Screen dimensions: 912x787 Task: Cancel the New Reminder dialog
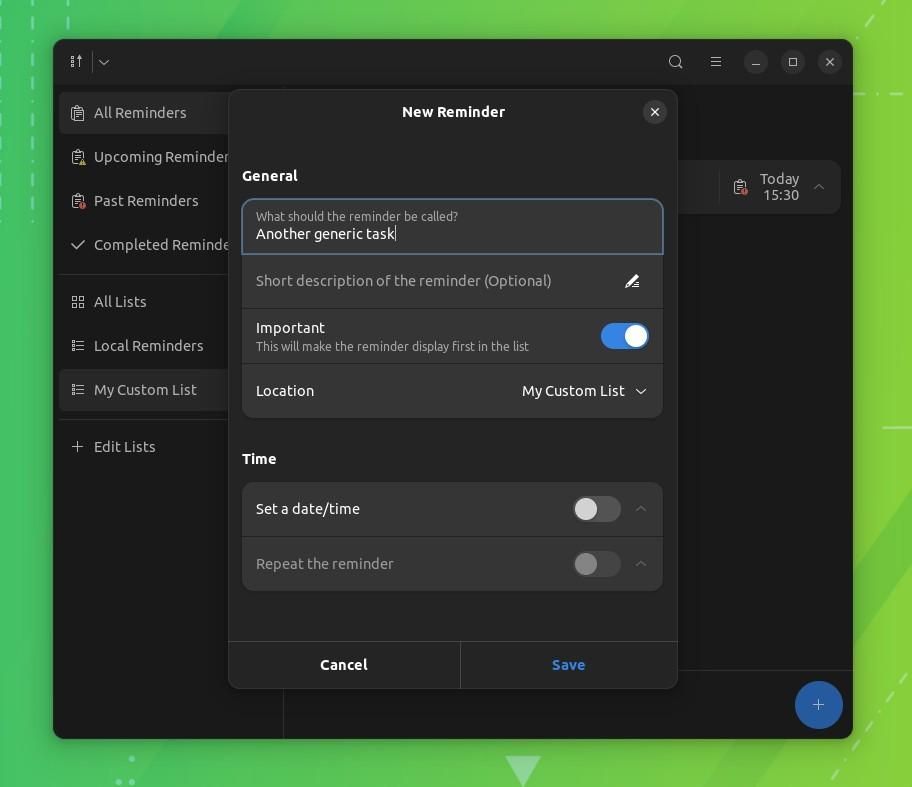343,664
